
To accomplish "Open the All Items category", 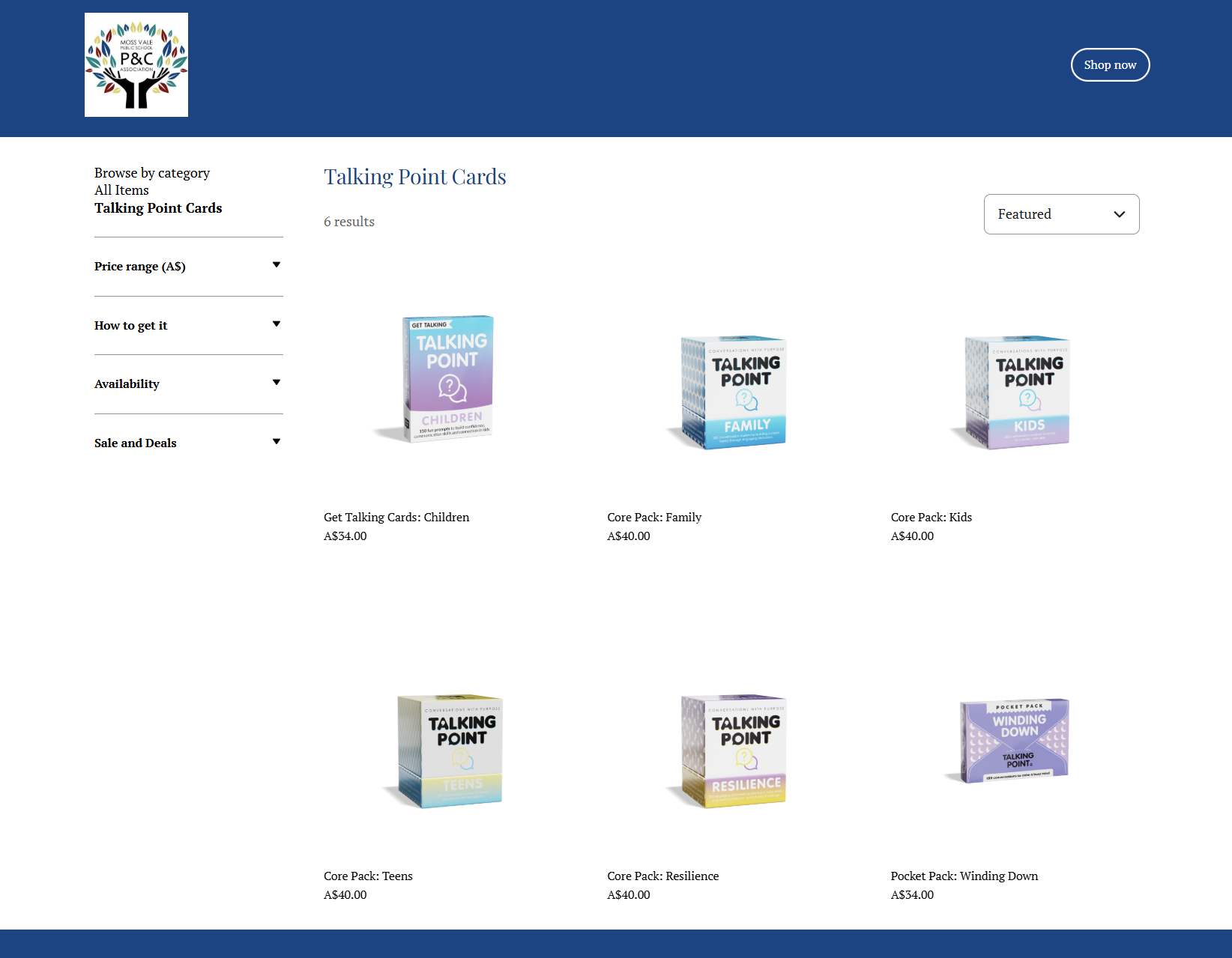I will (121, 190).
